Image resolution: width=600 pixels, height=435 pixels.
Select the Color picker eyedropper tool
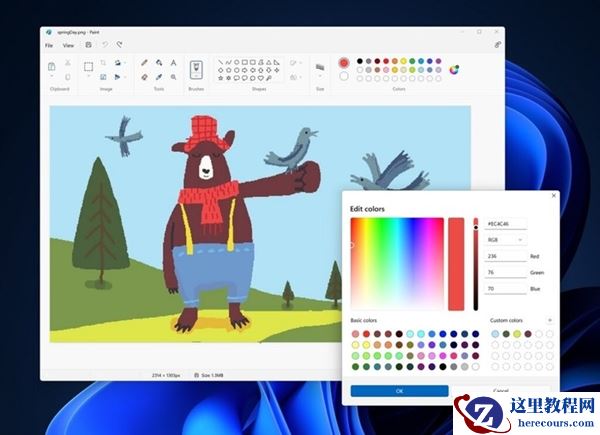(159, 77)
